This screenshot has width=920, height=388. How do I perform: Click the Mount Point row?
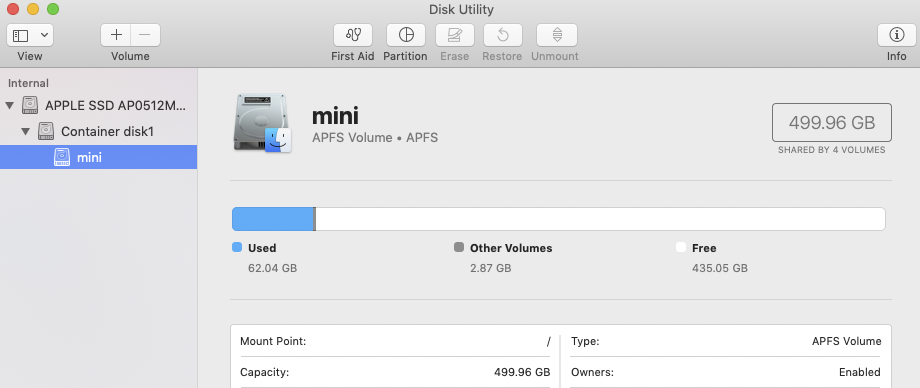[395, 341]
